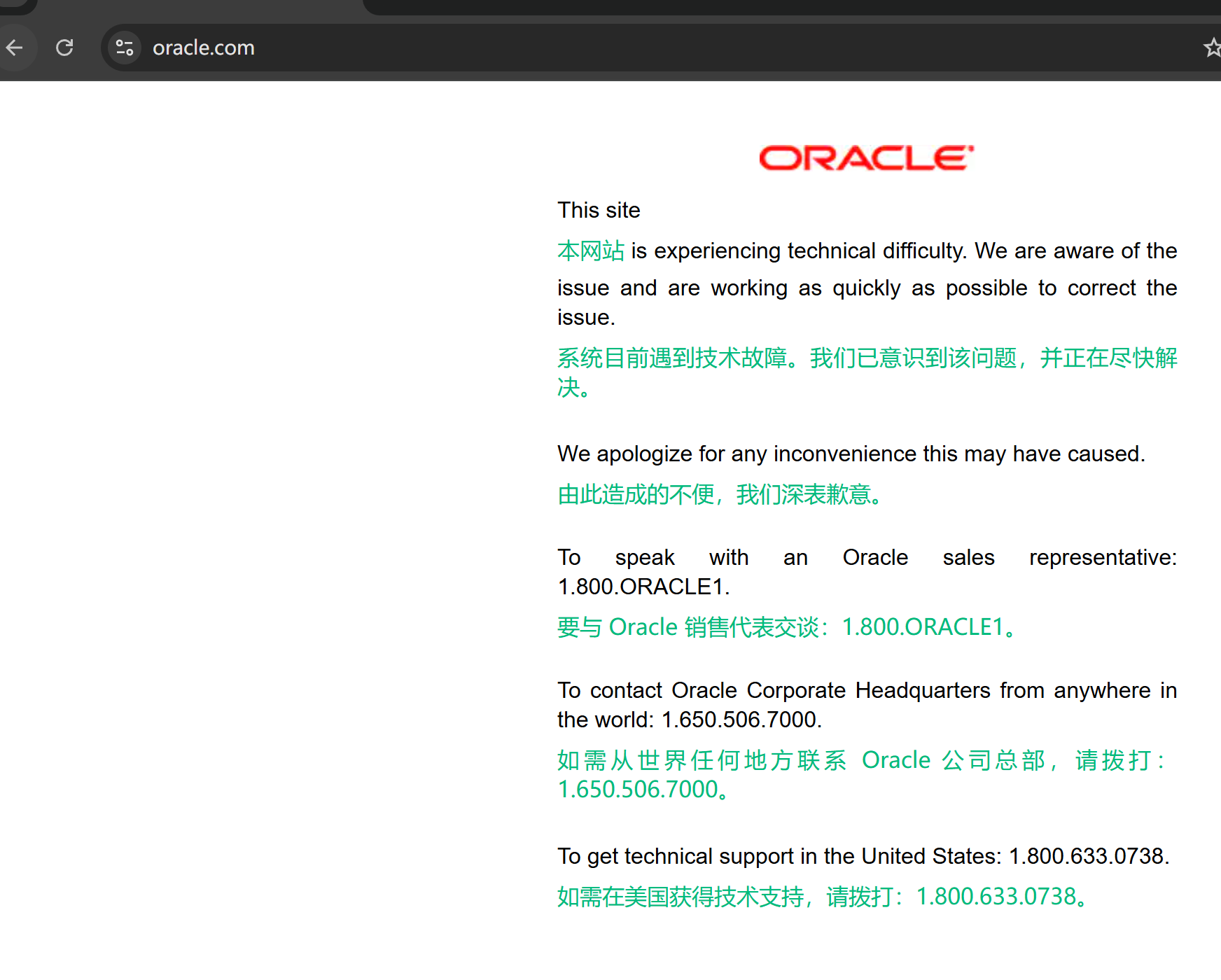
Task: Click the 'We apologize for any inconvenience' sentence
Action: click(851, 454)
